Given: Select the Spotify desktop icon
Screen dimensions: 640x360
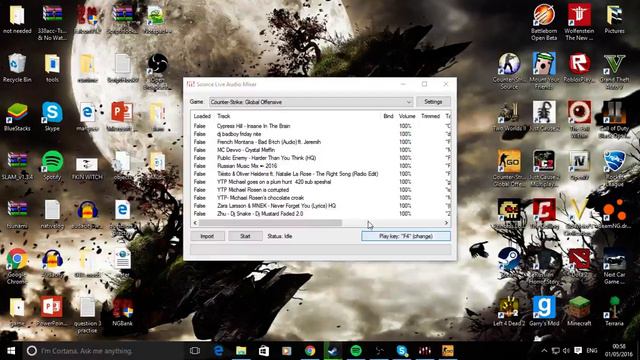Looking at the screenshot, I should tap(52, 165).
